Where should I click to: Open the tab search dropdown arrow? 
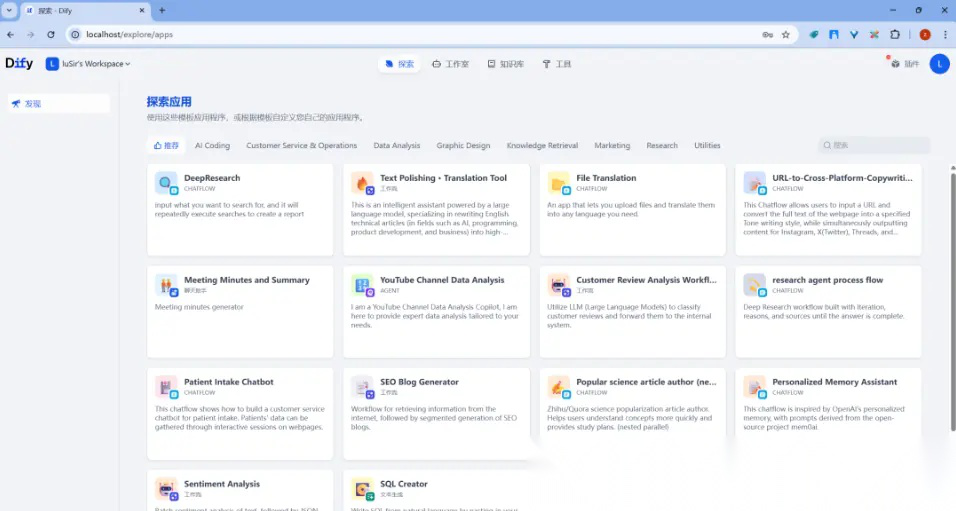pos(9,10)
